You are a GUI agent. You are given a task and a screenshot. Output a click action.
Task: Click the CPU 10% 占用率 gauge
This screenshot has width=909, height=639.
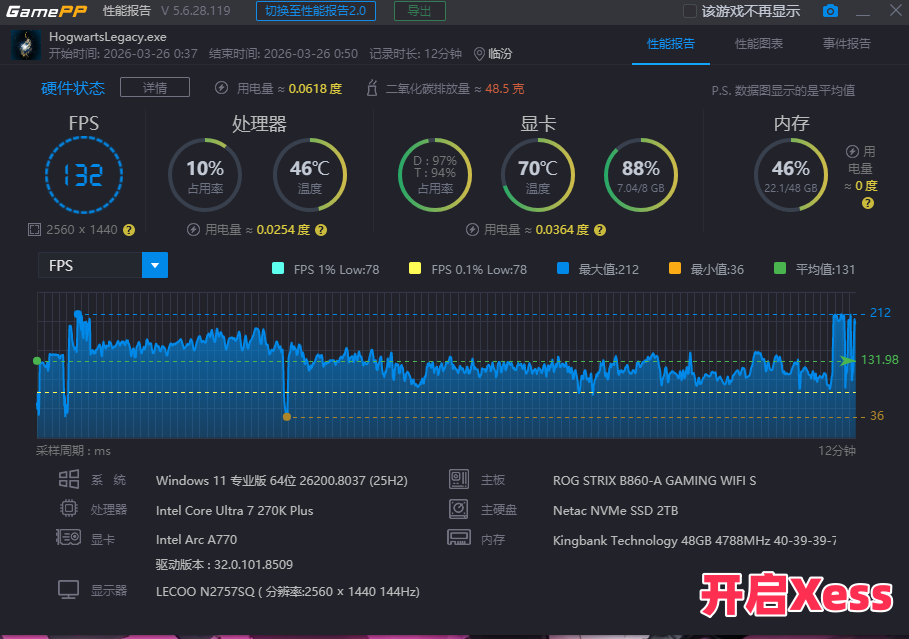[205, 175]
